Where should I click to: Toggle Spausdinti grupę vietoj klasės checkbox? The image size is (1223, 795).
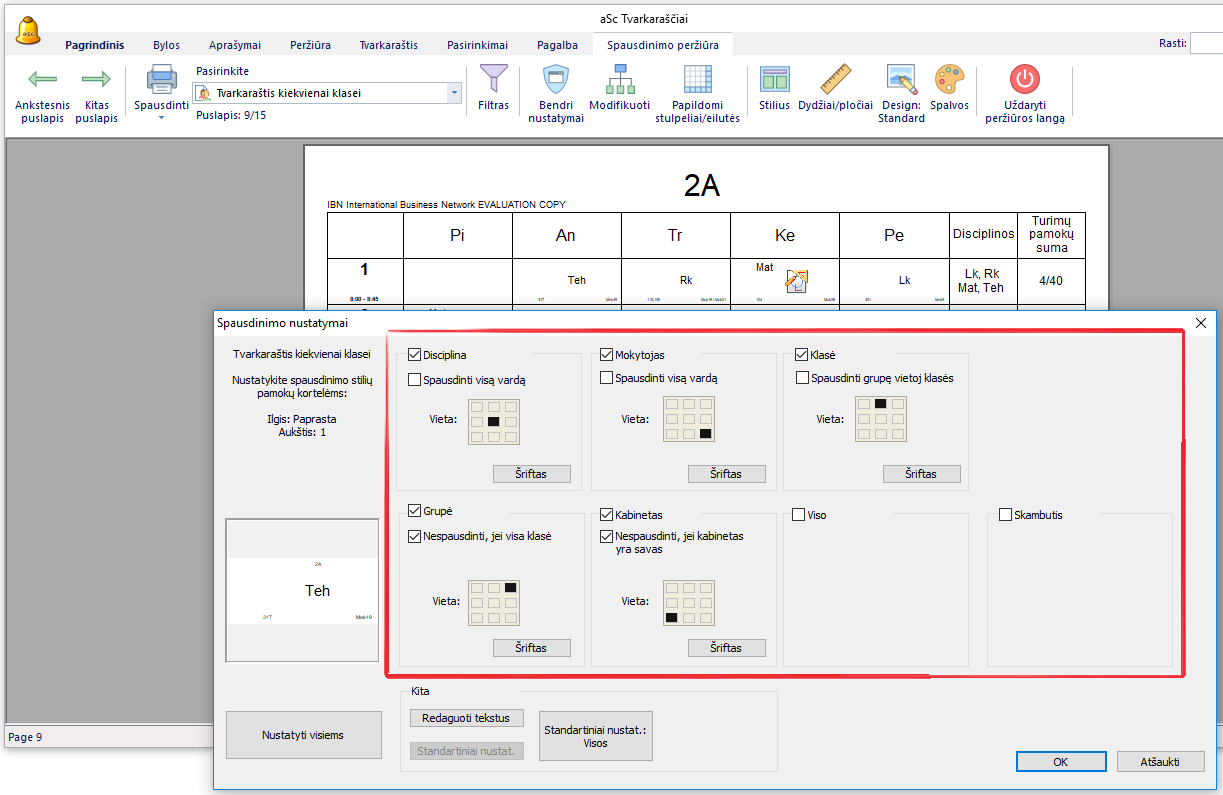coord(803,379)
